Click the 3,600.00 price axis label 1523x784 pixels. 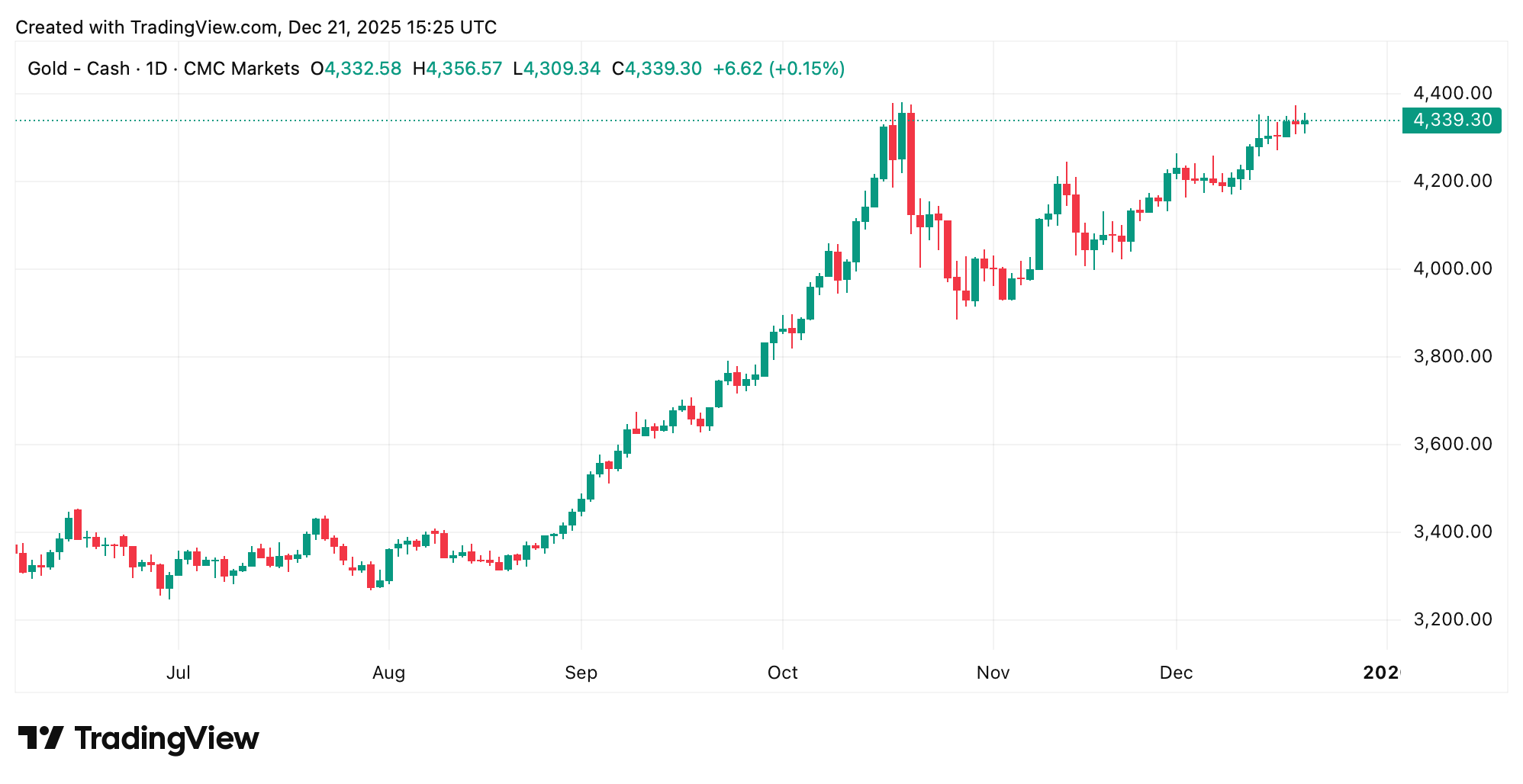pos(1452,444)
